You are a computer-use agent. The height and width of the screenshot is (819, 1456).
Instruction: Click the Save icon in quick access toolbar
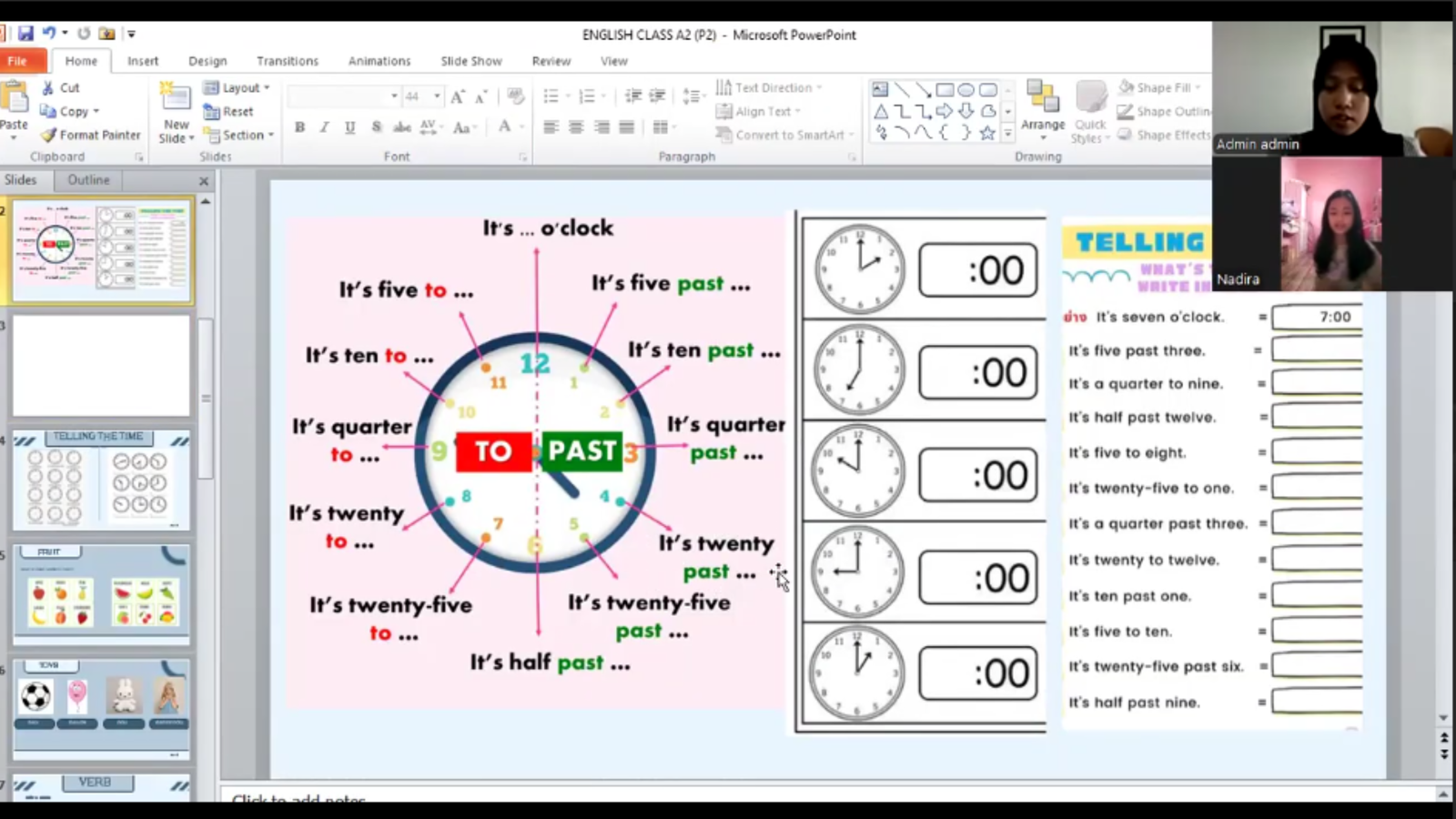coord(25,34)
